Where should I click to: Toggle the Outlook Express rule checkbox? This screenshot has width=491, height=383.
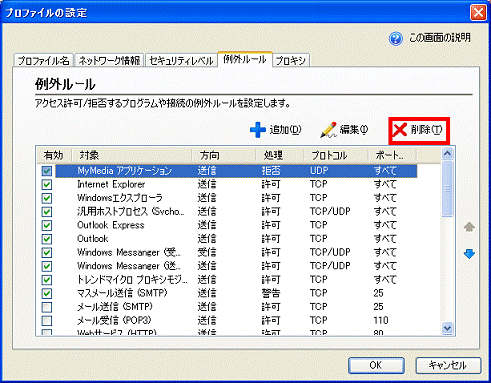pos(47,225)
